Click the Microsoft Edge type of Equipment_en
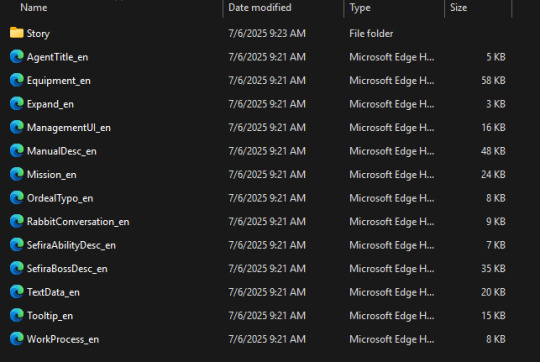This screenshot has height=362, width=540. [x=392, y=80]
